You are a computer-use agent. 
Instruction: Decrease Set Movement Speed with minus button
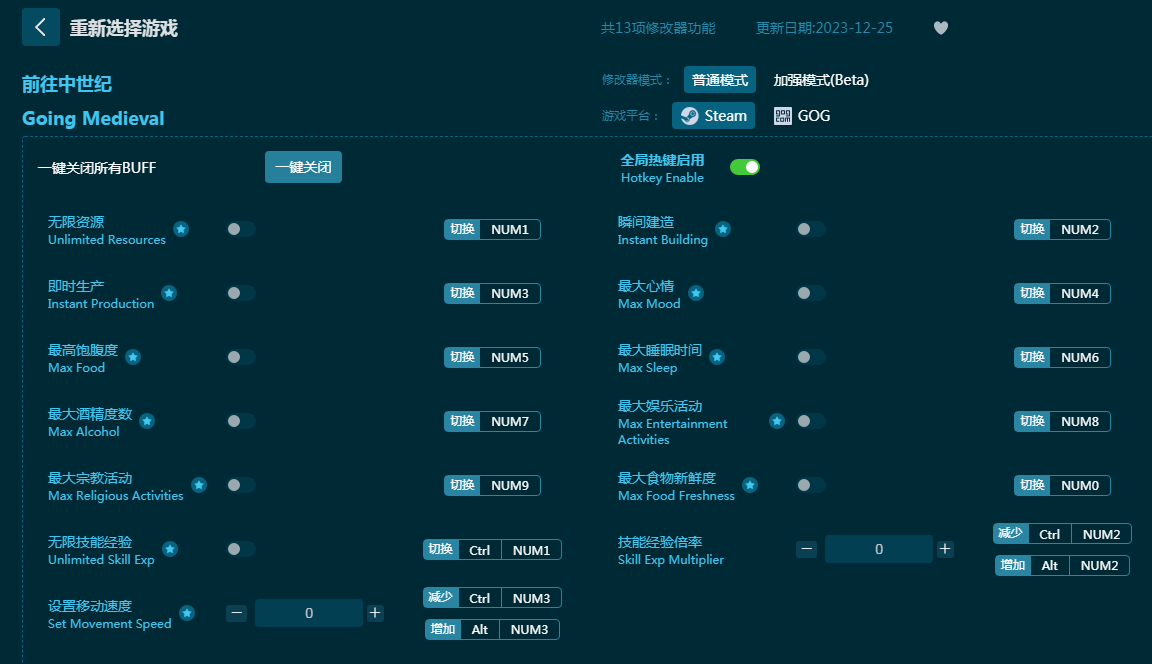pyautogui.click(x=236, y=613)
